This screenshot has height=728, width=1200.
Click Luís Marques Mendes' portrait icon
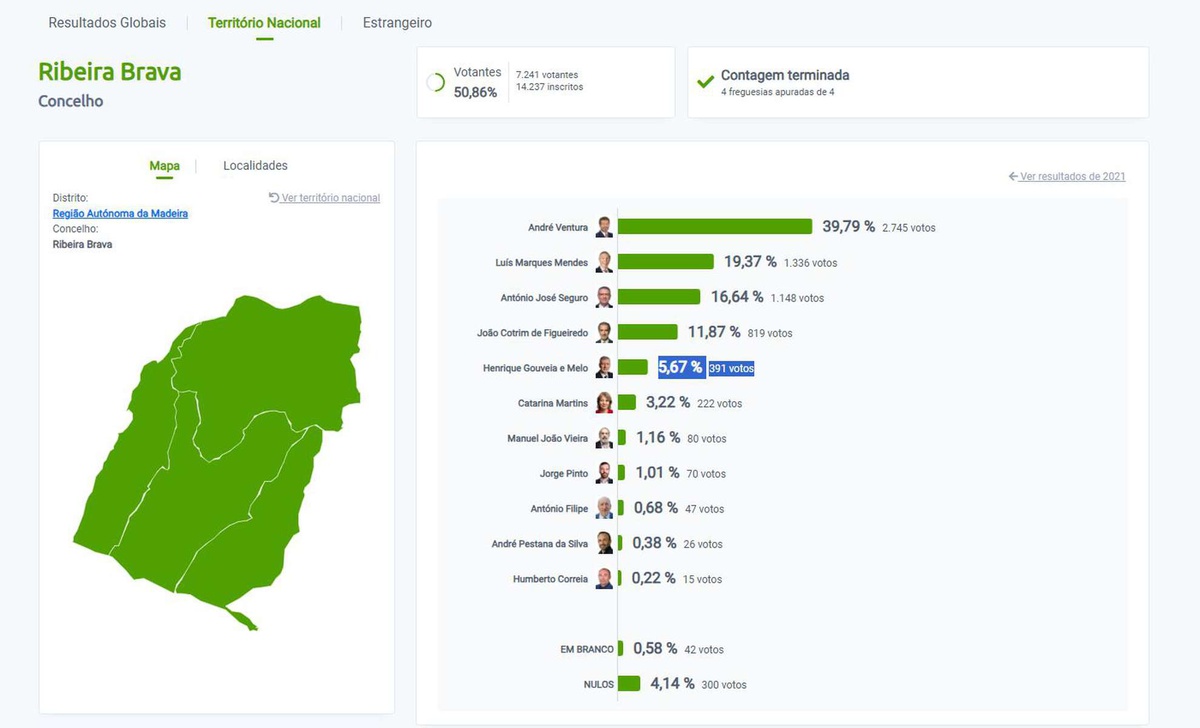click(x=604, y=262)
